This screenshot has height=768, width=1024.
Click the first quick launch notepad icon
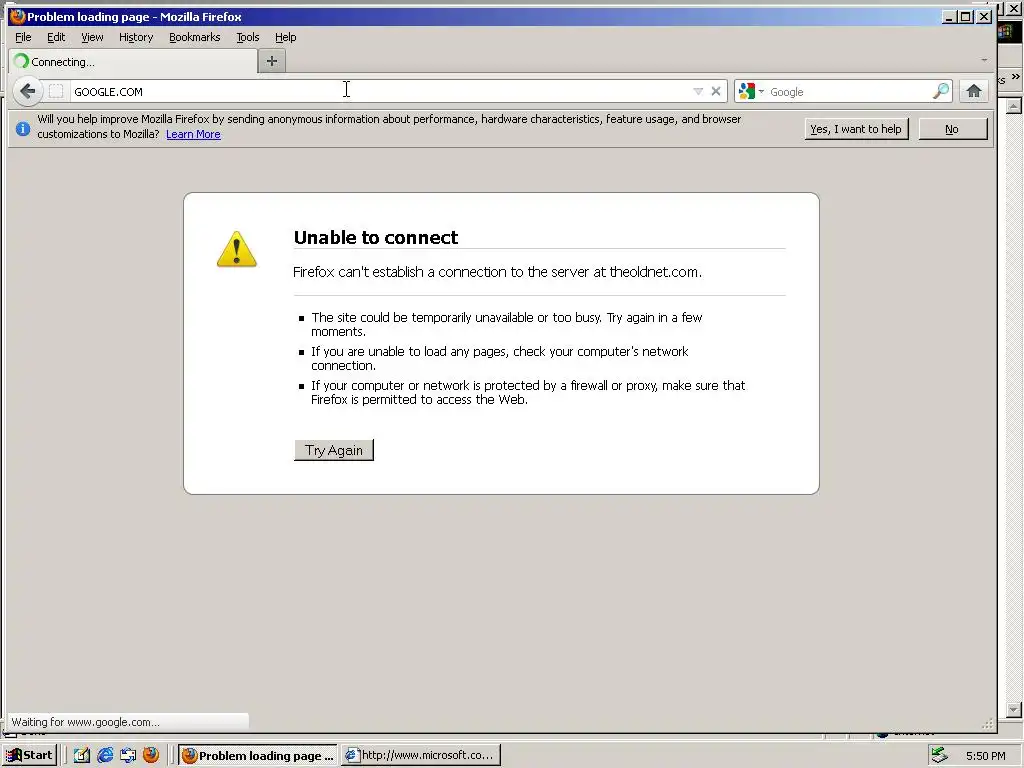coord(82,755)
